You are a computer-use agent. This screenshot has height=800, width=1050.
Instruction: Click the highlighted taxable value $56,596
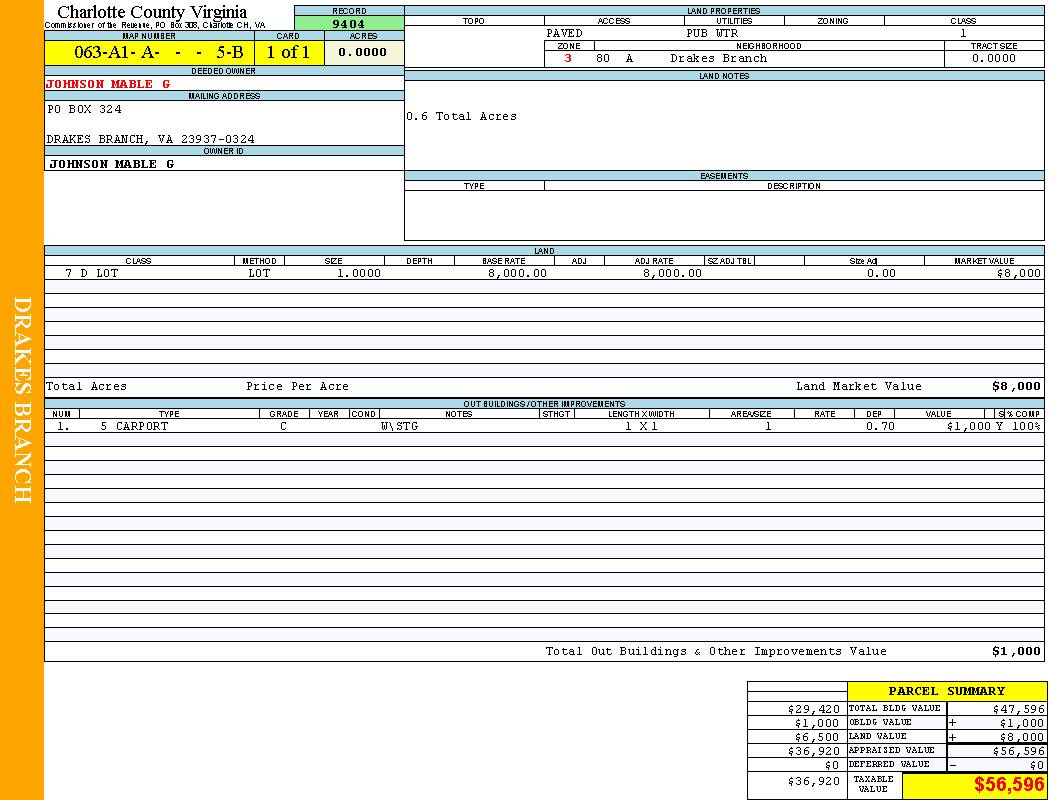pyautogui.click(x=1008, y=785)
